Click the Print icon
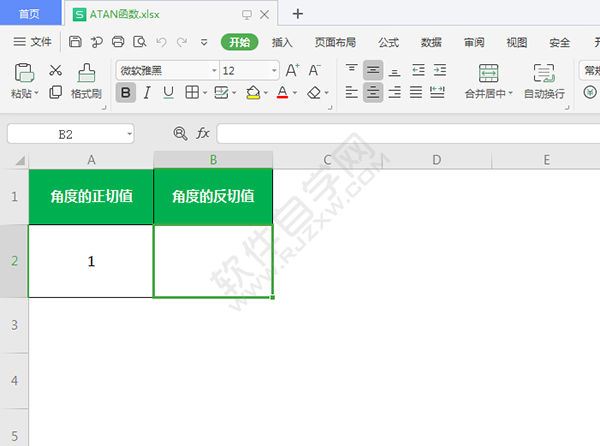This screenshot has height=446, width=600. pos(118,41)
